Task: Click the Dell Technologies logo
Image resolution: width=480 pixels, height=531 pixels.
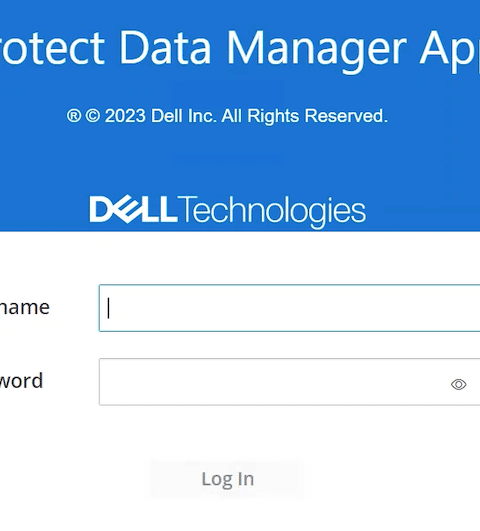Action: [x=228, y=210]
